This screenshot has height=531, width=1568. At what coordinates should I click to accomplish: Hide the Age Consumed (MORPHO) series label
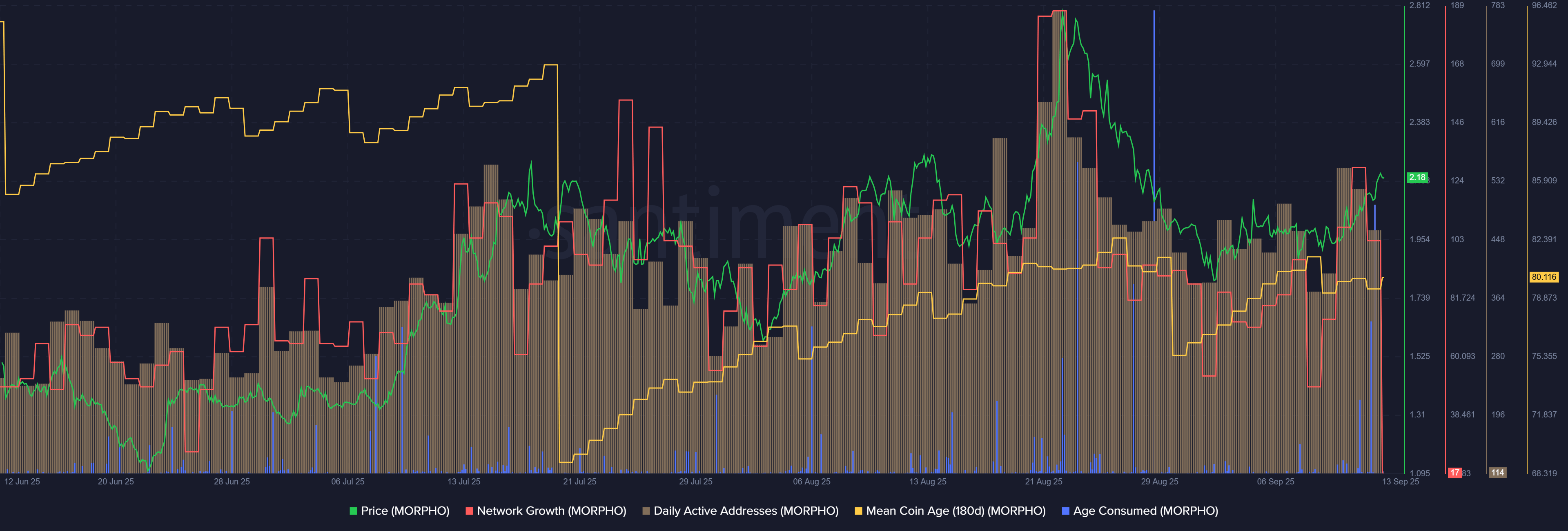[x=1145, y=511]
